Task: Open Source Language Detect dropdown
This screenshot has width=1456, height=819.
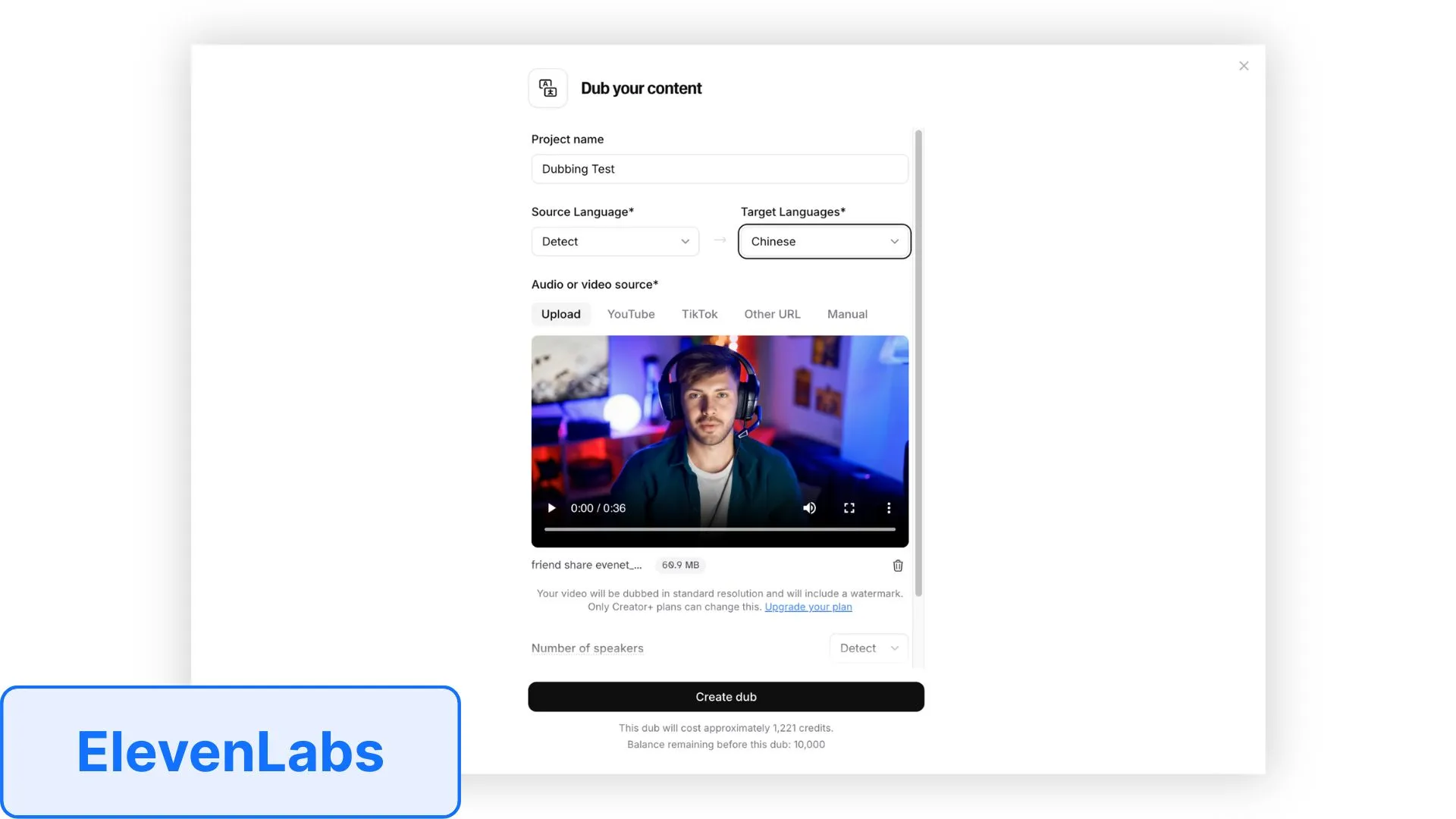Action: (x=615, y=241)
